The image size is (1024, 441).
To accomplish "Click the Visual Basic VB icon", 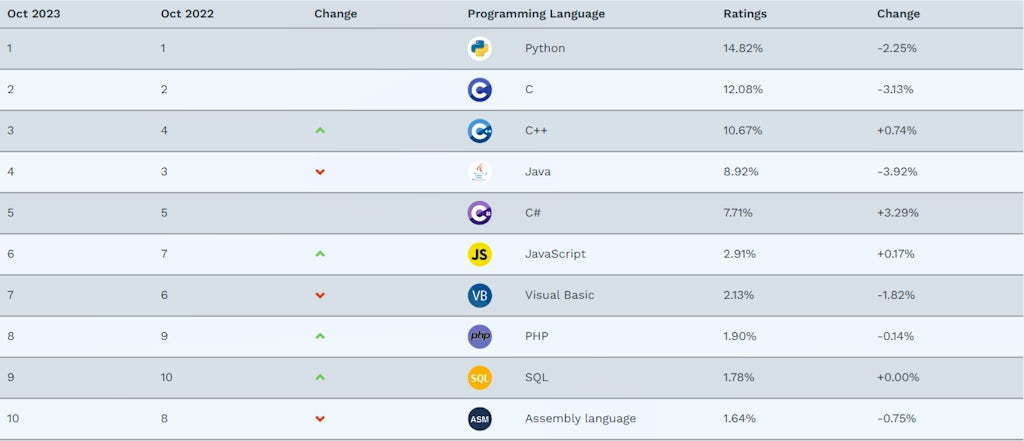I will pos(479,296).
